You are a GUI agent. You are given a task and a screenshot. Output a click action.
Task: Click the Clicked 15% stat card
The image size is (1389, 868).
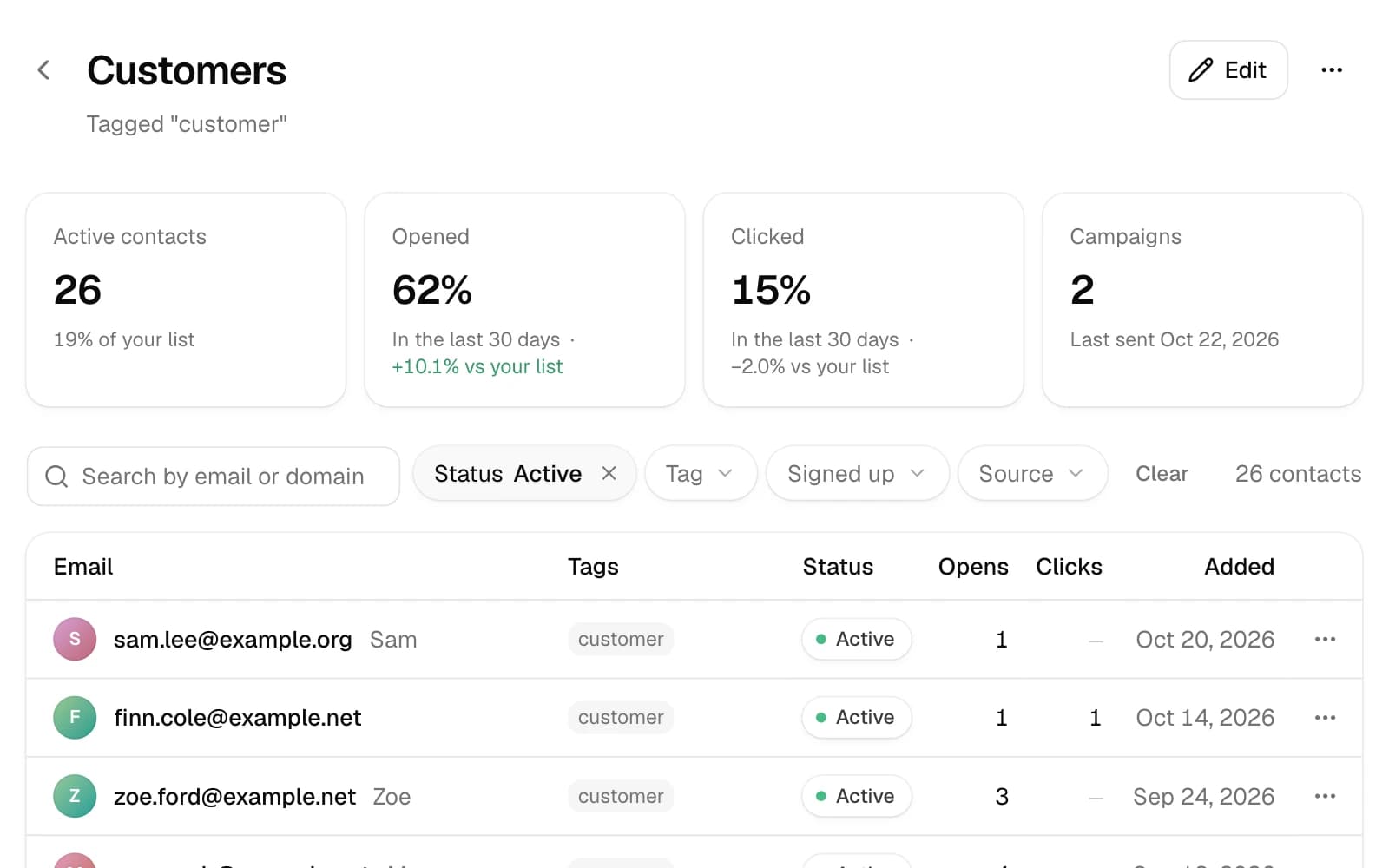coord(863,299)
